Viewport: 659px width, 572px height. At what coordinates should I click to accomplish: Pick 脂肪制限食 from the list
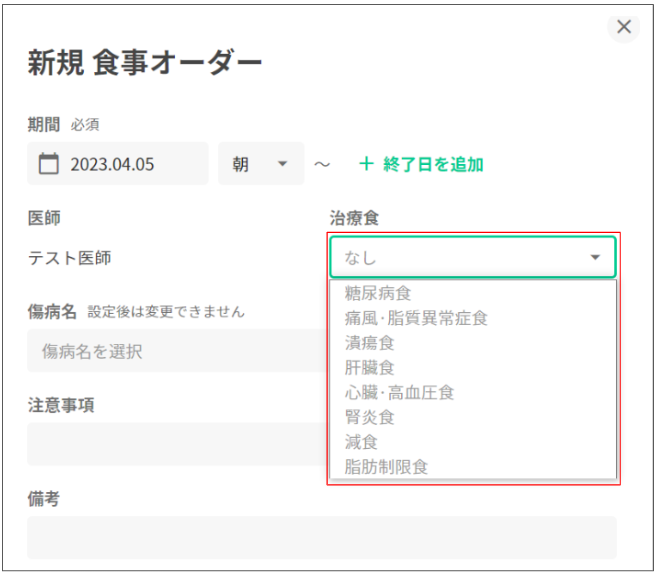pos(386,466)
